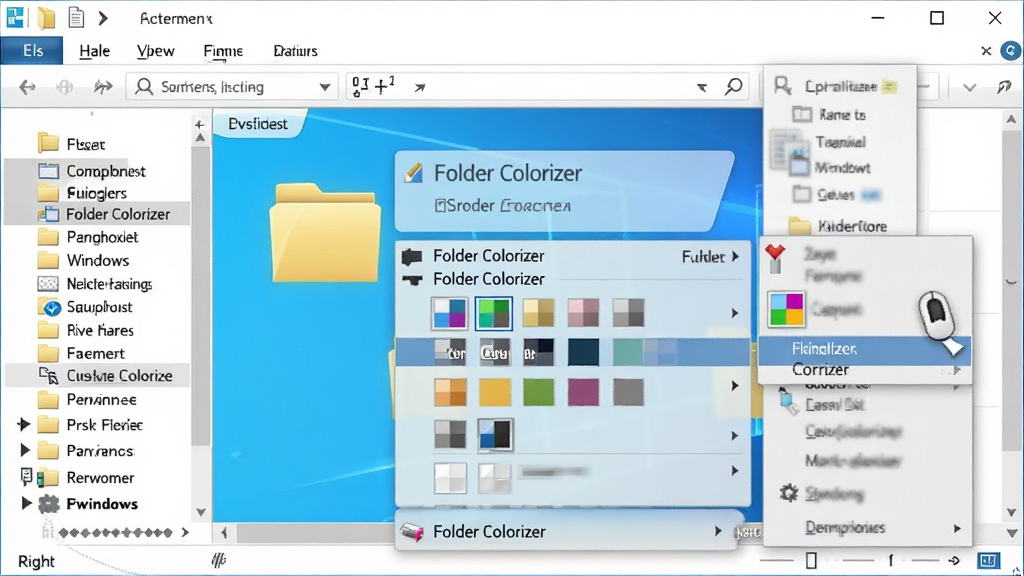
Task: Select the Rive fiares folder
Action: (x=100, y=330)
